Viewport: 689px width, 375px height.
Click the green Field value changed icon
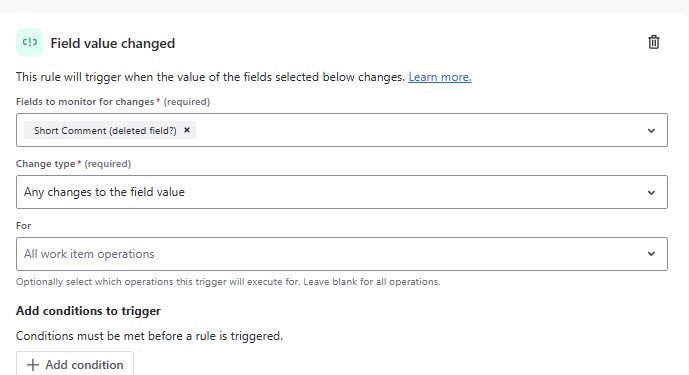point(29,42)
